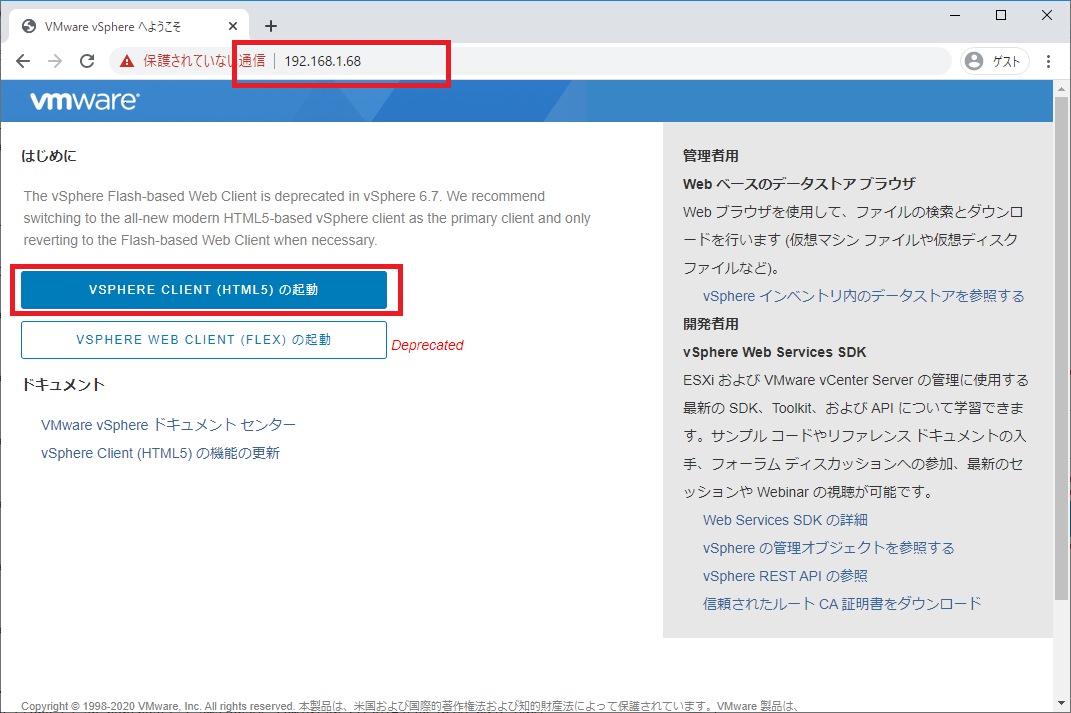Click the insecure connection warning triangle

point(127,61)
